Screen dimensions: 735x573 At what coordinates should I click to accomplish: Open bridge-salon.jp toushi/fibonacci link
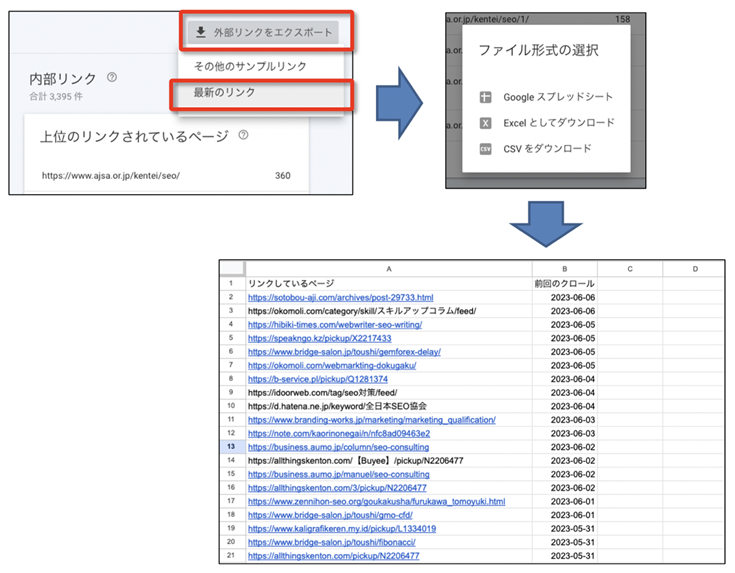(x=331, y=542)
